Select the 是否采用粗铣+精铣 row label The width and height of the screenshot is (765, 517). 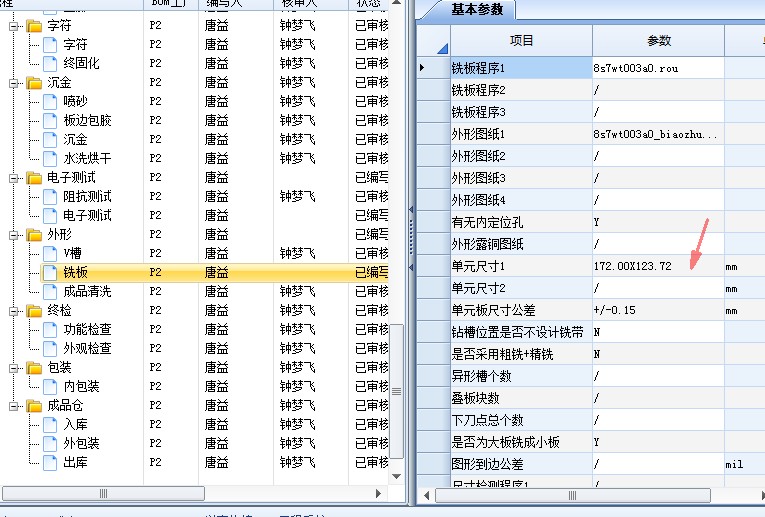tap(503, 354)
